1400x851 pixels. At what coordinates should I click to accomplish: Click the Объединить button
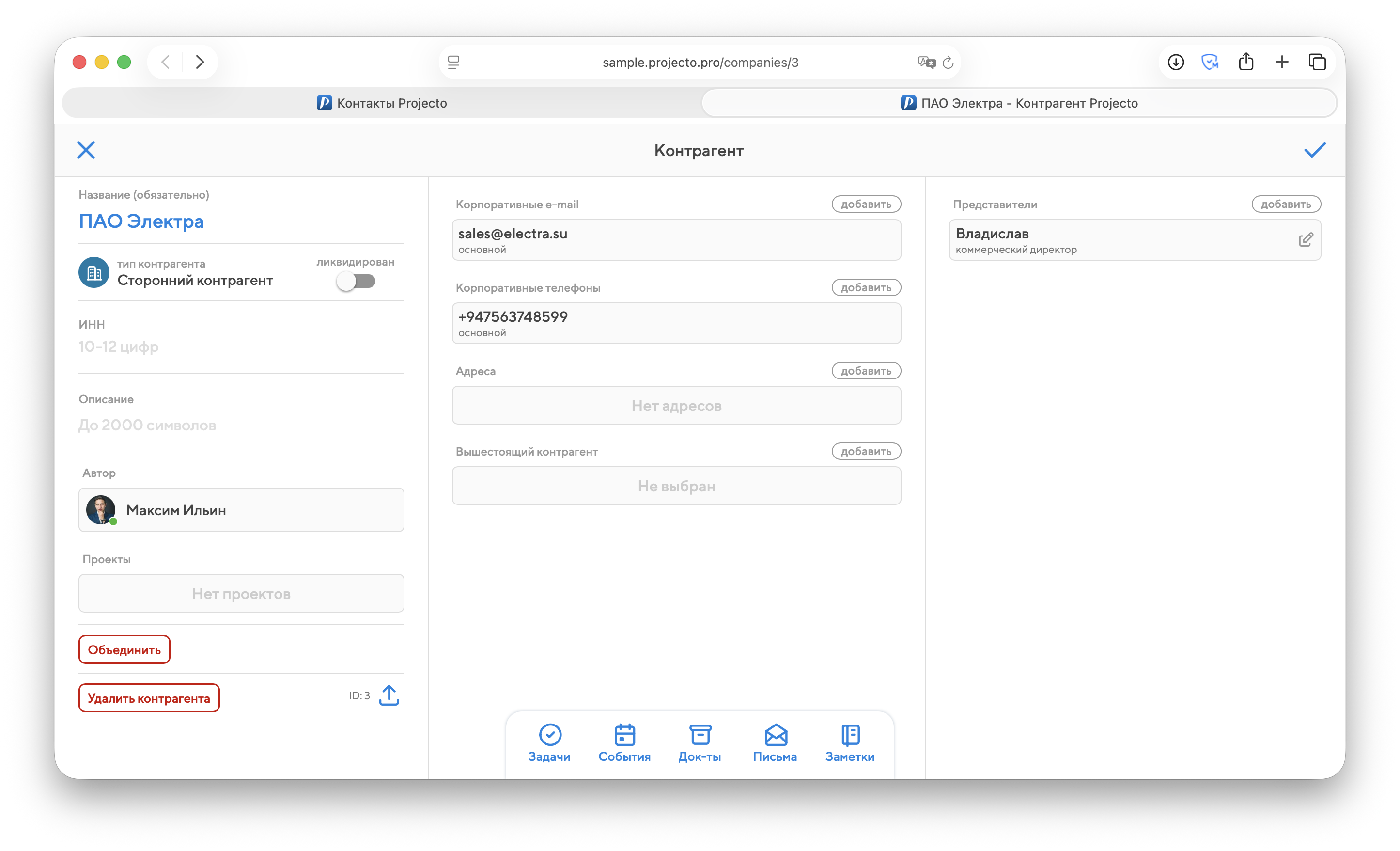pos(124,650)
